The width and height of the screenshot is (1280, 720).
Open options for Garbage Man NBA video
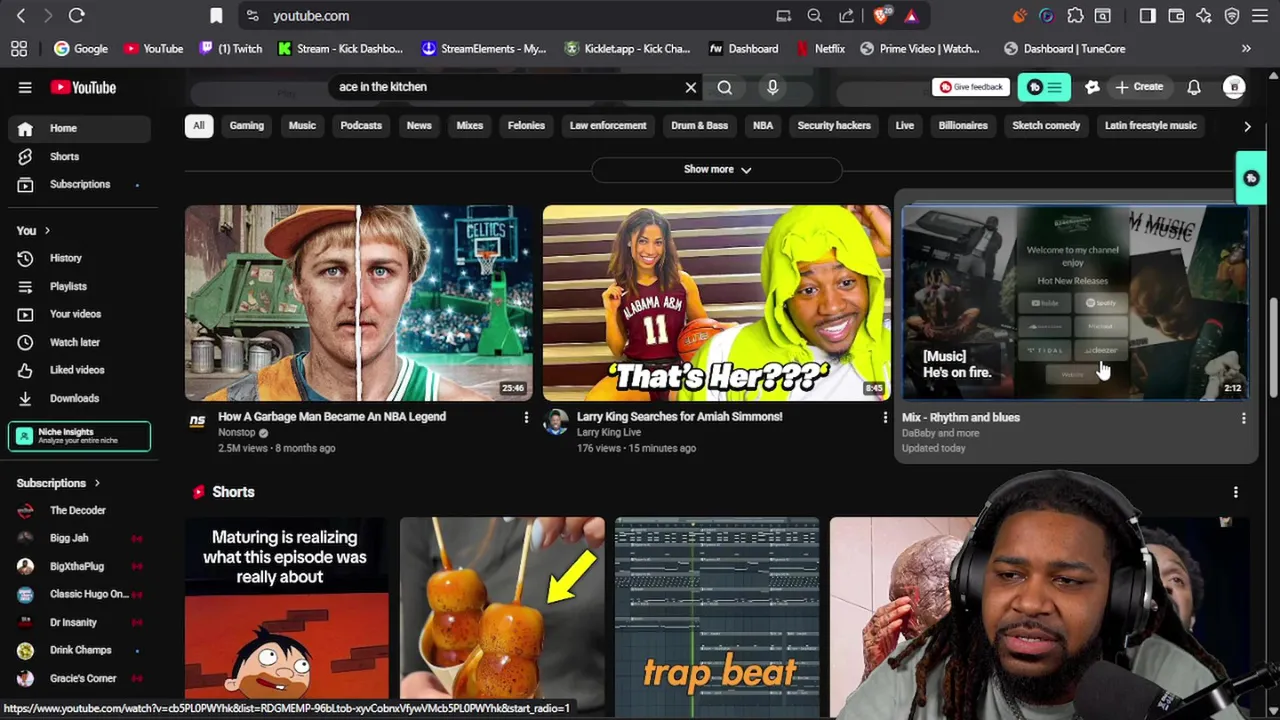tap(526, 417)
